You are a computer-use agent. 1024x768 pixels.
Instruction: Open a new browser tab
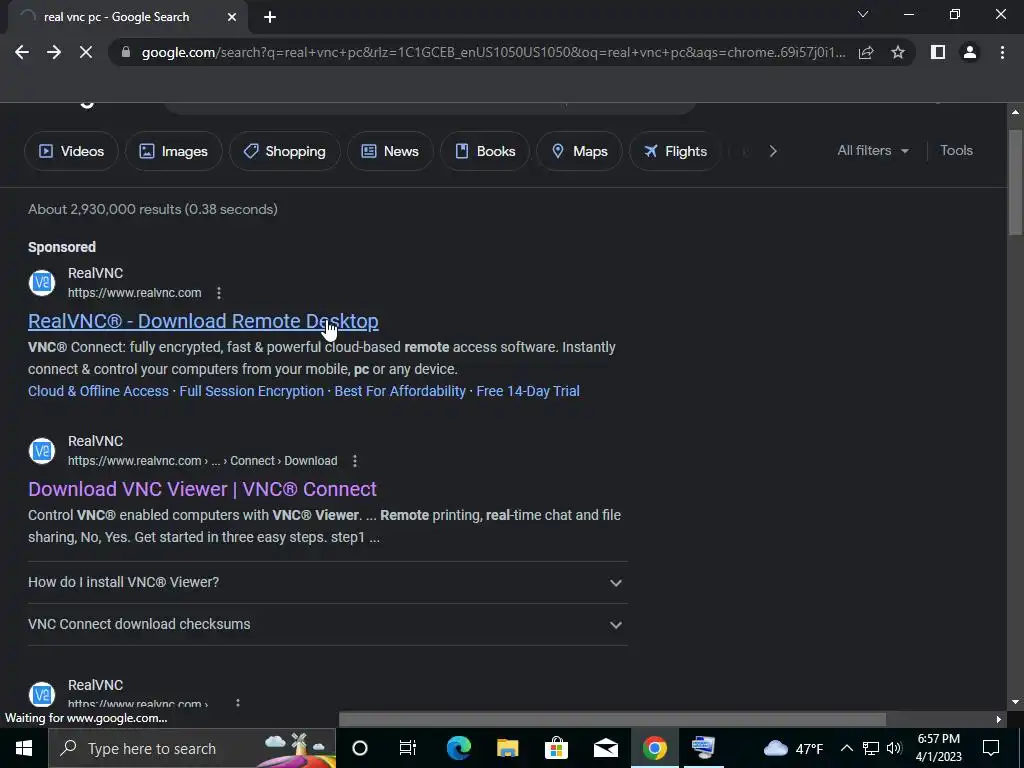[x=270, y=17]
